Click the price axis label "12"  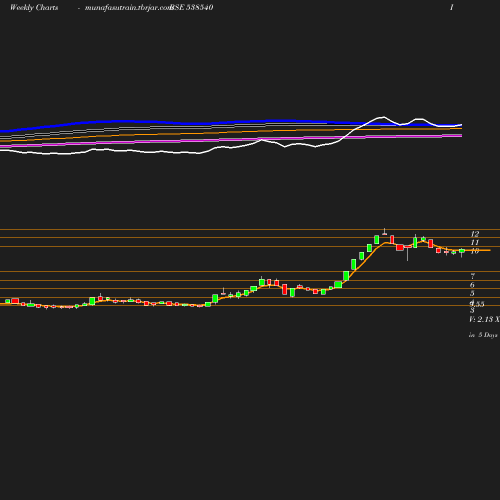tap(475, 234)
